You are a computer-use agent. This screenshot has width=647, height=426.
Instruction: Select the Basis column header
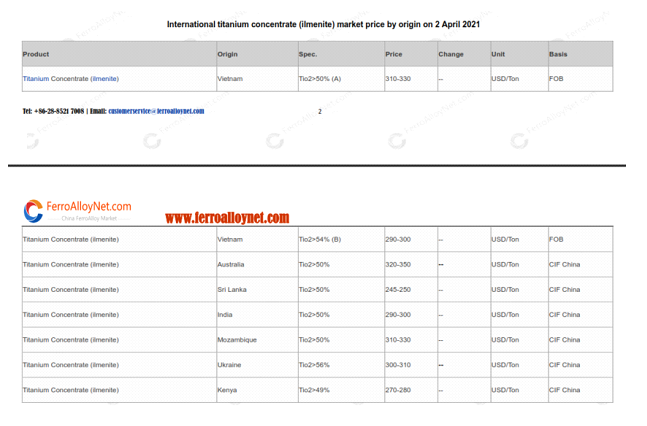pos(558,54)
